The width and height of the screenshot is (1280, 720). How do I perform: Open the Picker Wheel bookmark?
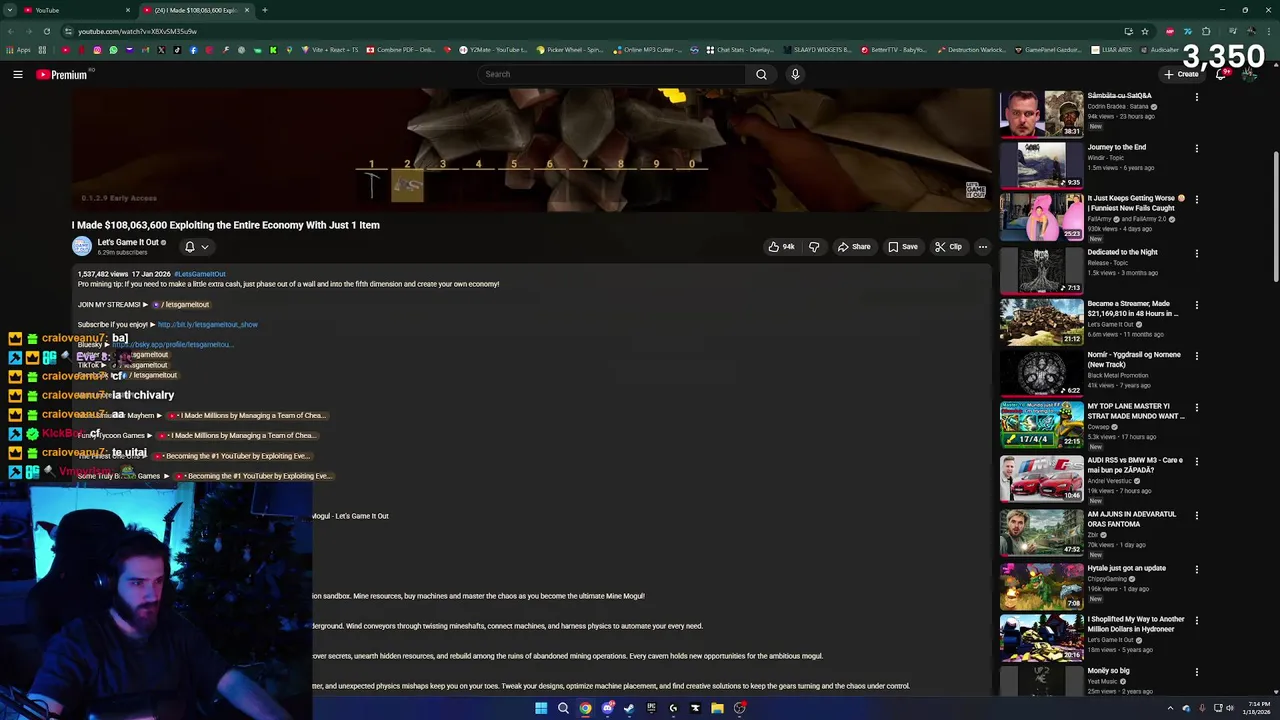click(x=569, y=50)
